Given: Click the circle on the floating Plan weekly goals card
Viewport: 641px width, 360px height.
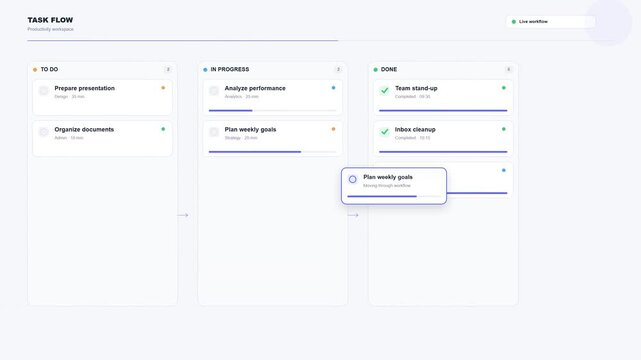Looking at the screenshot, I should point(352,179).
